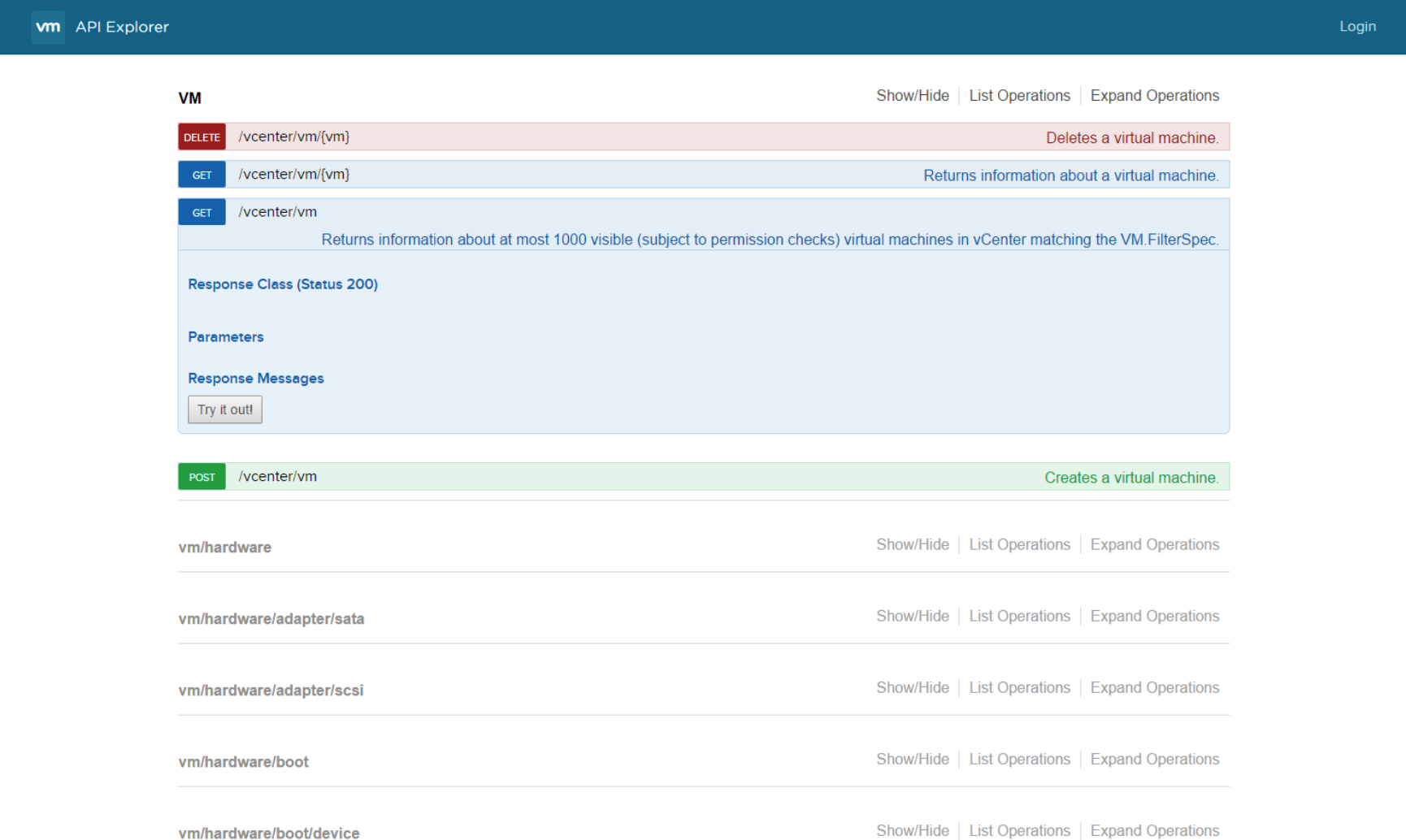Click the GET badge for /vcenter/vm/{vm}
This screenshot has height=840, width=1406.
202,175
